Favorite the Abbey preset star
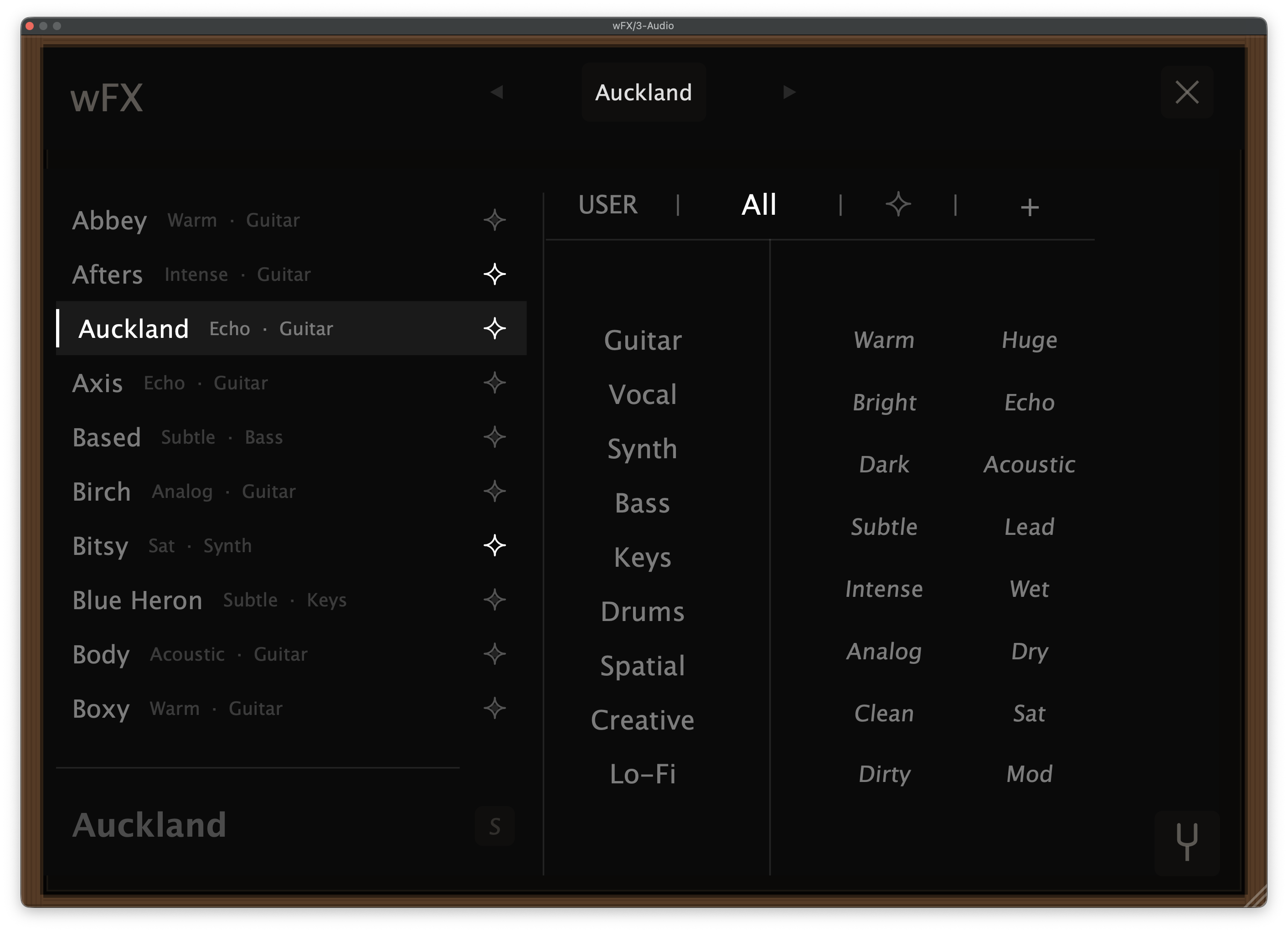1288x932 pixels. [494, 220]
